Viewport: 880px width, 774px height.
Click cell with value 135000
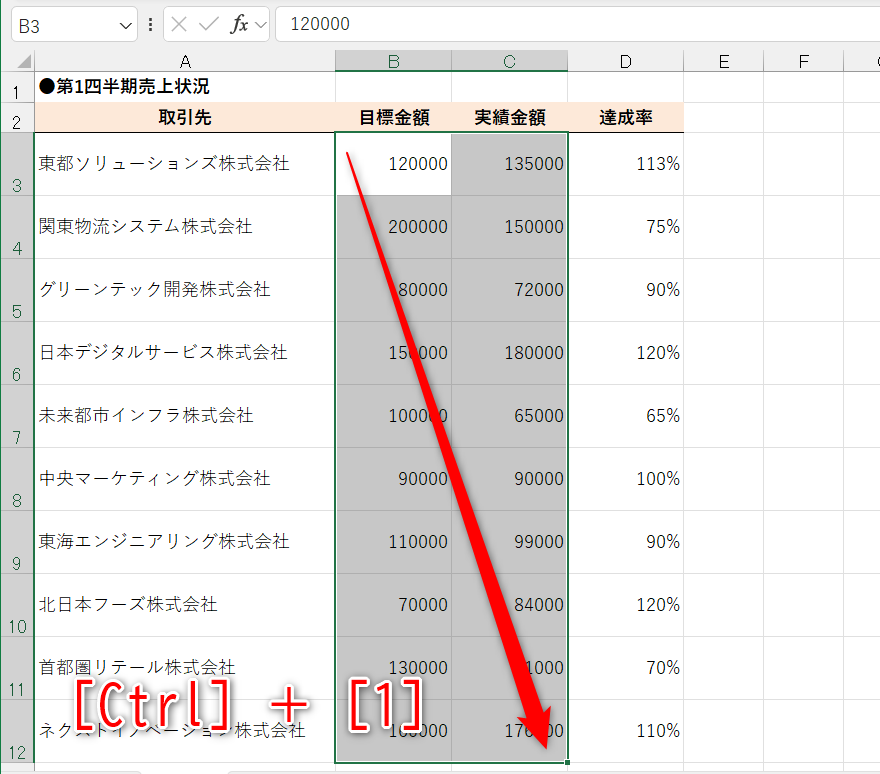510,164
